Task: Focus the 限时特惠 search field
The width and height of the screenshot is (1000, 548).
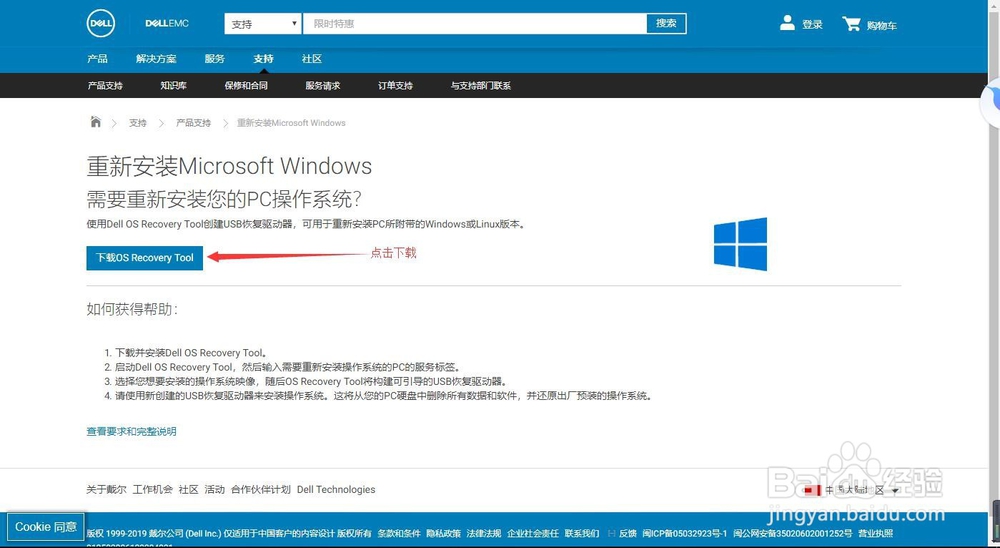Action: 474,24
